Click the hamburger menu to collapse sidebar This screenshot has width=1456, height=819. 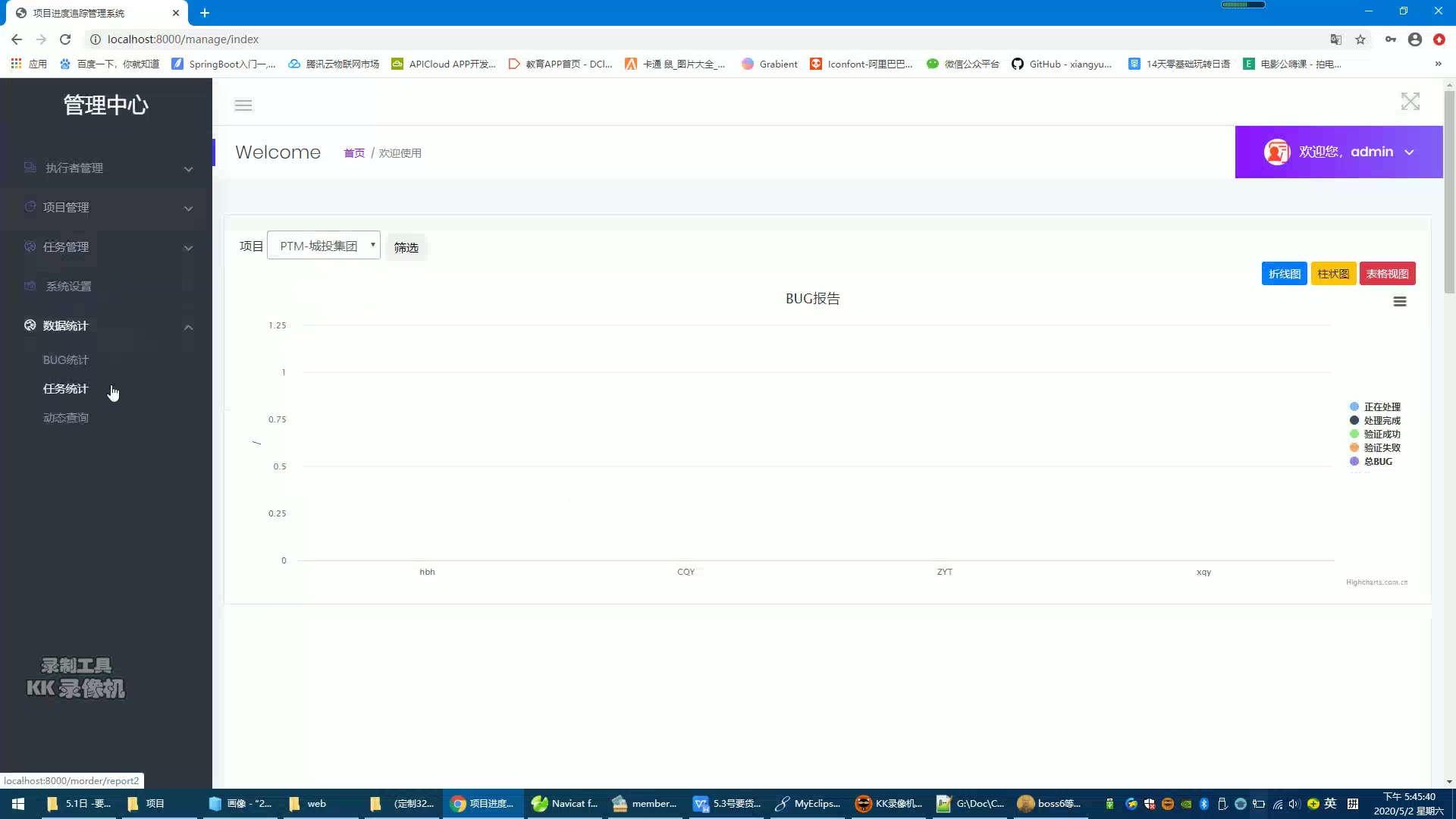pyautogui.click(x=243, y=105)
